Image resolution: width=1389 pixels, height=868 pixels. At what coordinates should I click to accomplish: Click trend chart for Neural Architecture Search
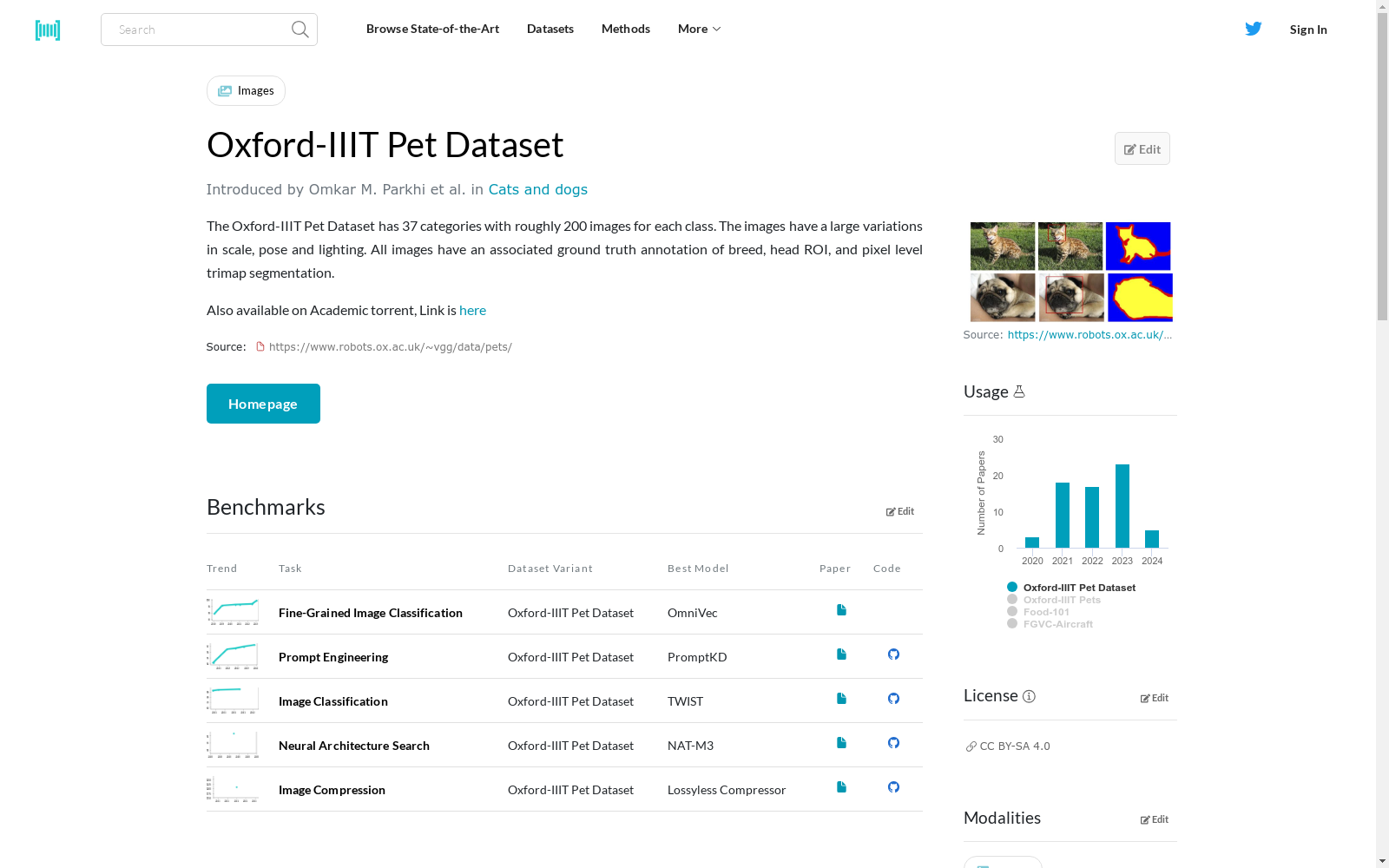pos(233,745)
